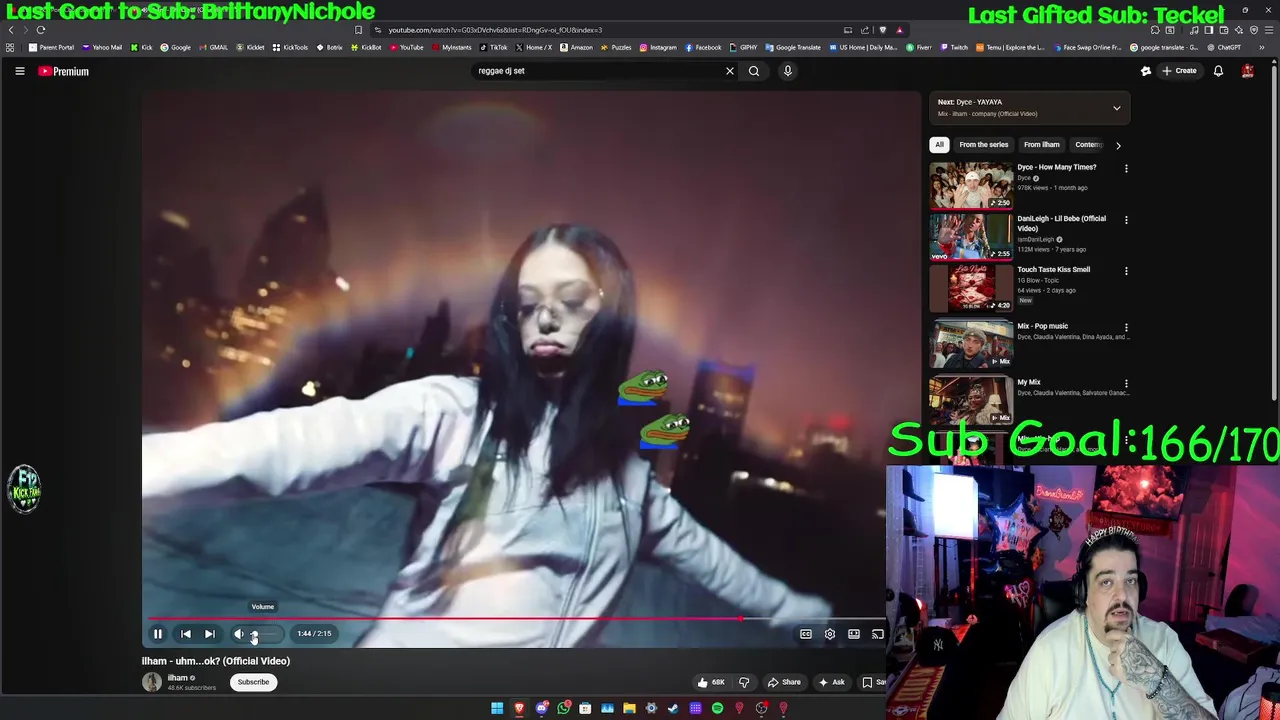This screenshot has width=1280, height=720.
Task: Subscribe to the ilham channel
Action: point(253,682)
